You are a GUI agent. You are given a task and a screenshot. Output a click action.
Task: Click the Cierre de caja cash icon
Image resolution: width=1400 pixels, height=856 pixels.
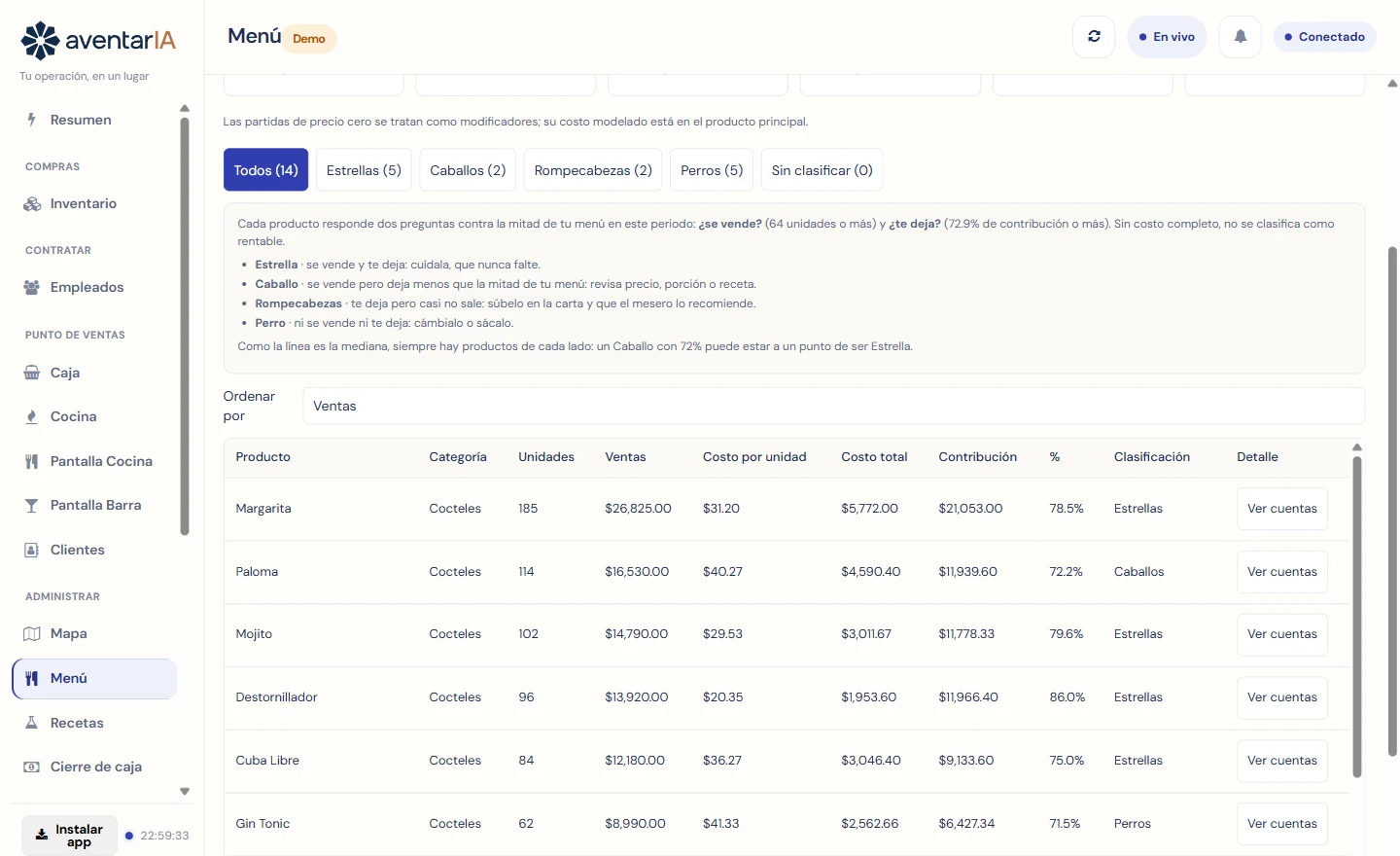[x=32, y=767]
